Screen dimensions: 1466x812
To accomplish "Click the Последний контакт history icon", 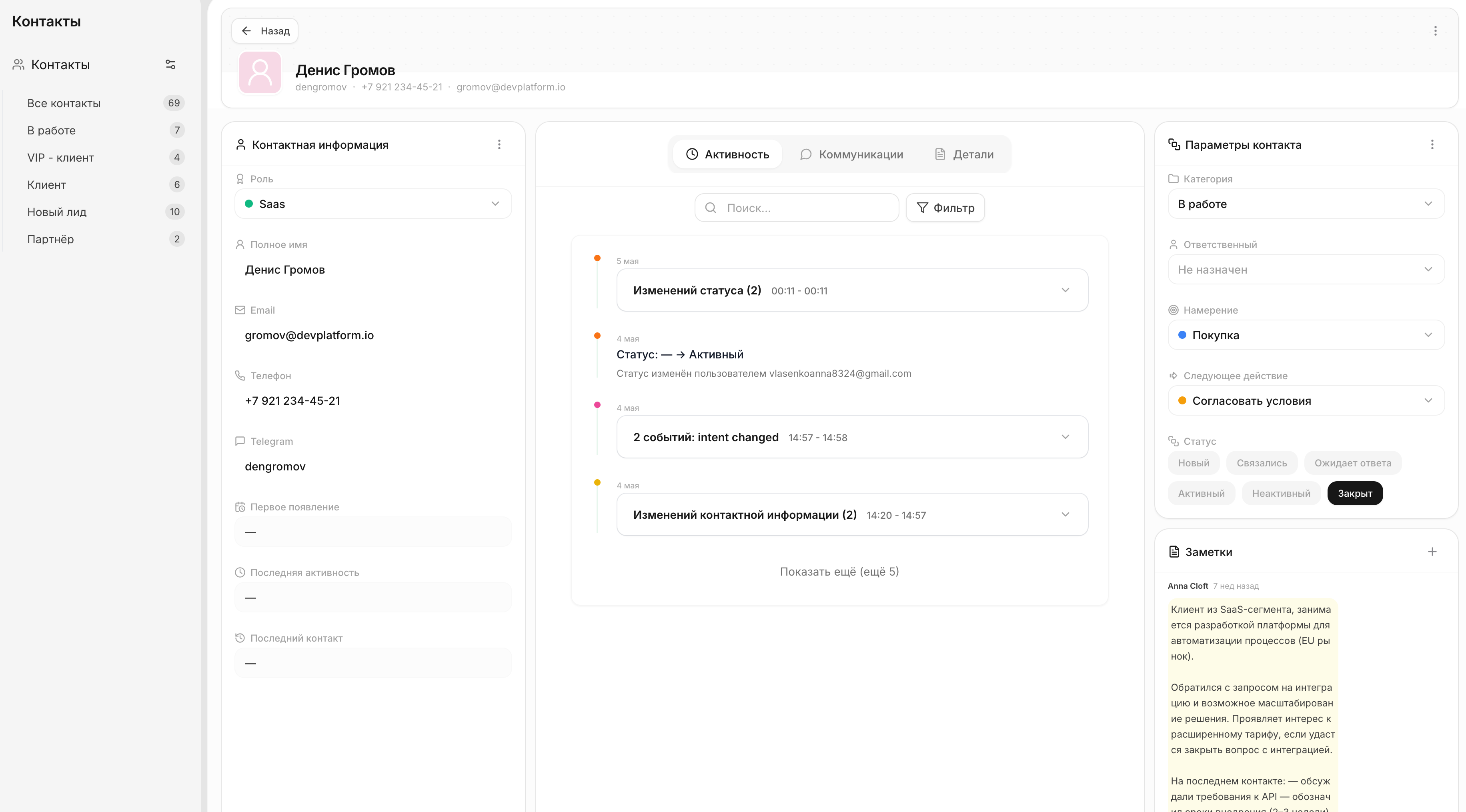I will (240, 638).
